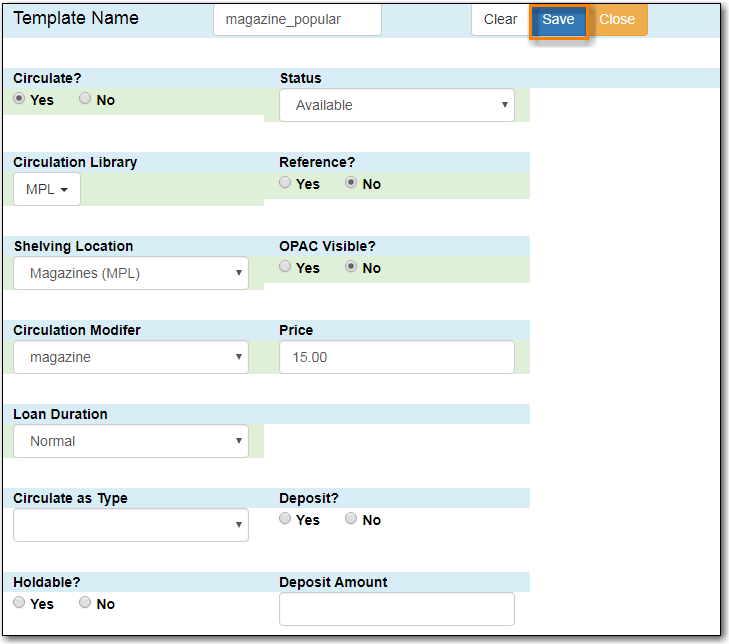This screenshot has height=644, width=729.
Task: Expand the Shelving Location dropdown
Action: (131, 273)
